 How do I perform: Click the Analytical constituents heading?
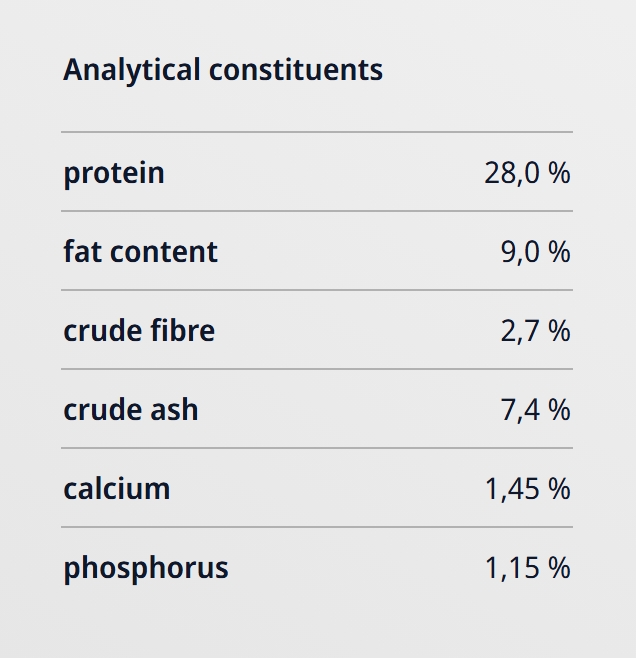click(x=222, y=70)
